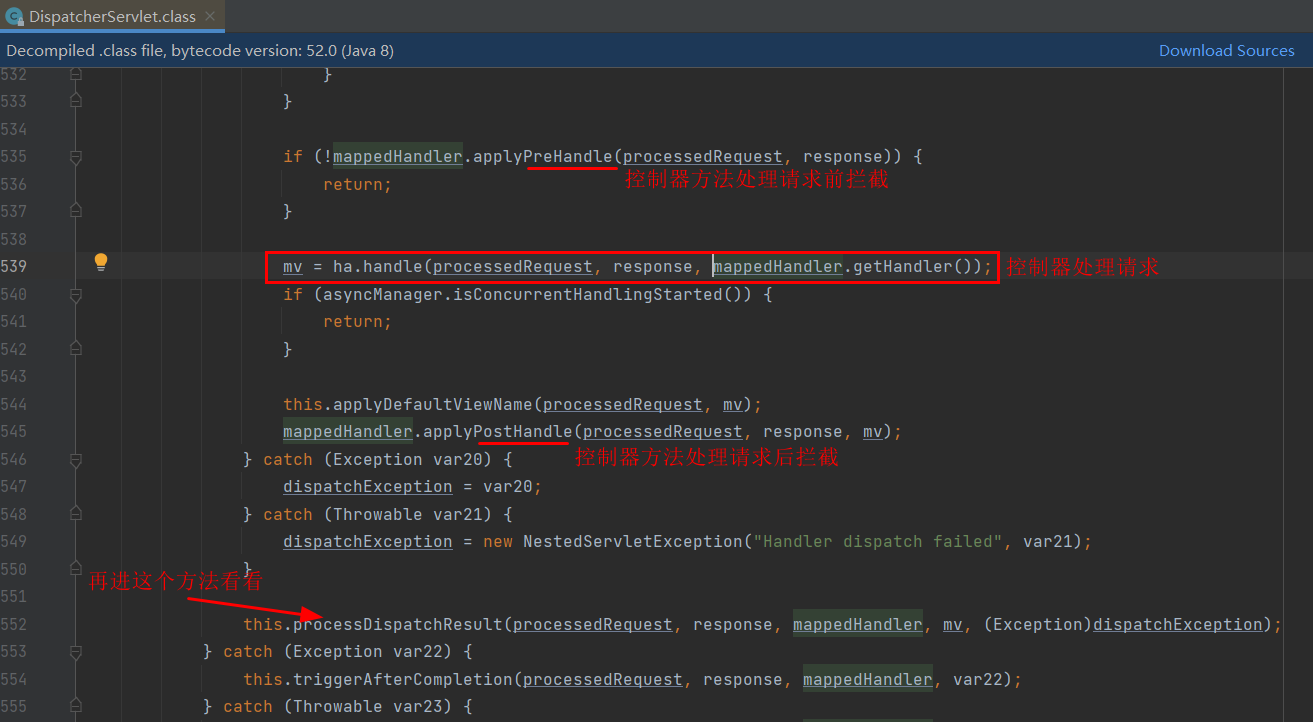Toggle the fold marker at line 535
1313x722 pixels.
tap(76, 156)
